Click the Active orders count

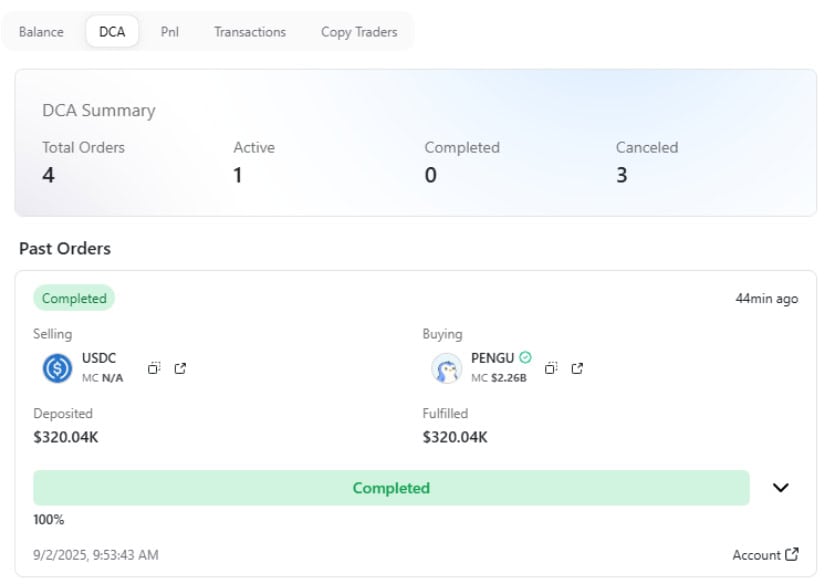238,175
